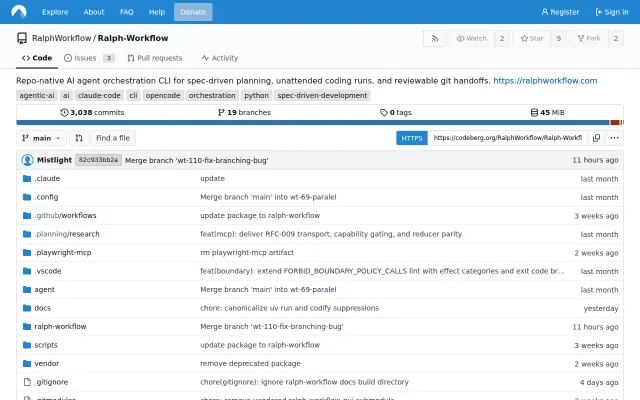Open the .planning/research folder
Screen dimensions: 640x400
coord(67,234)
